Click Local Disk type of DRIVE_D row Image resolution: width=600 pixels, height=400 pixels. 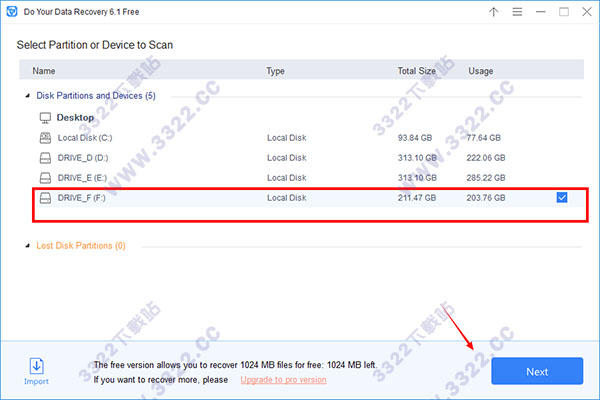[287, 158]
